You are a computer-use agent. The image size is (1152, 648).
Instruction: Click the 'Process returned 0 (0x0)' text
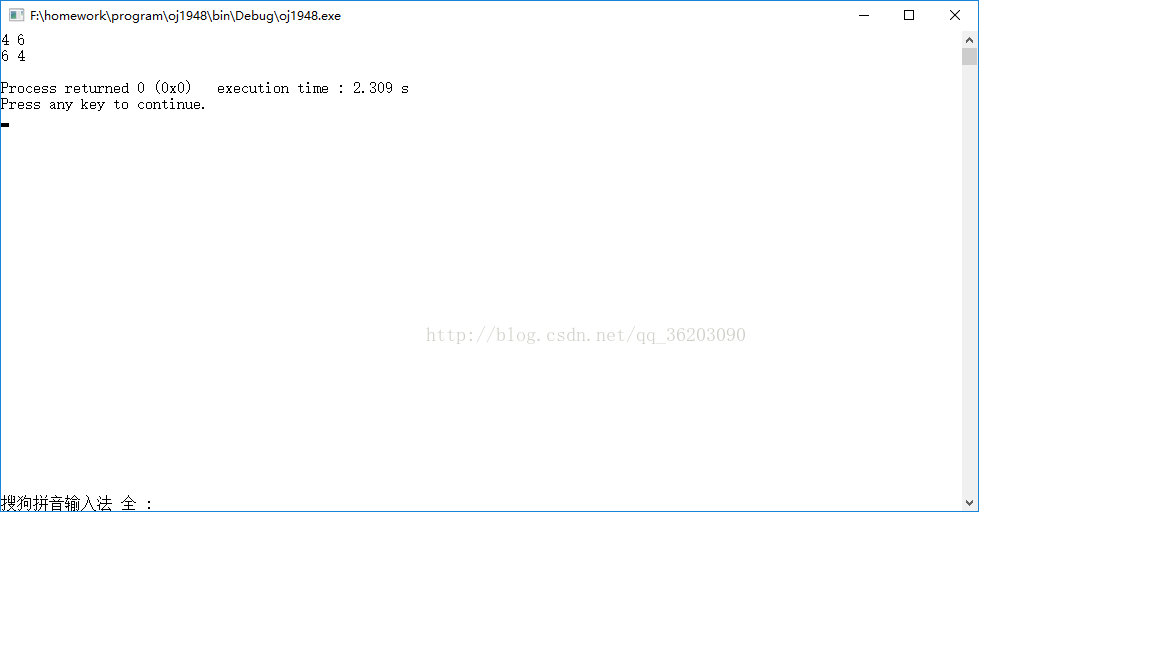coord(96,88)
